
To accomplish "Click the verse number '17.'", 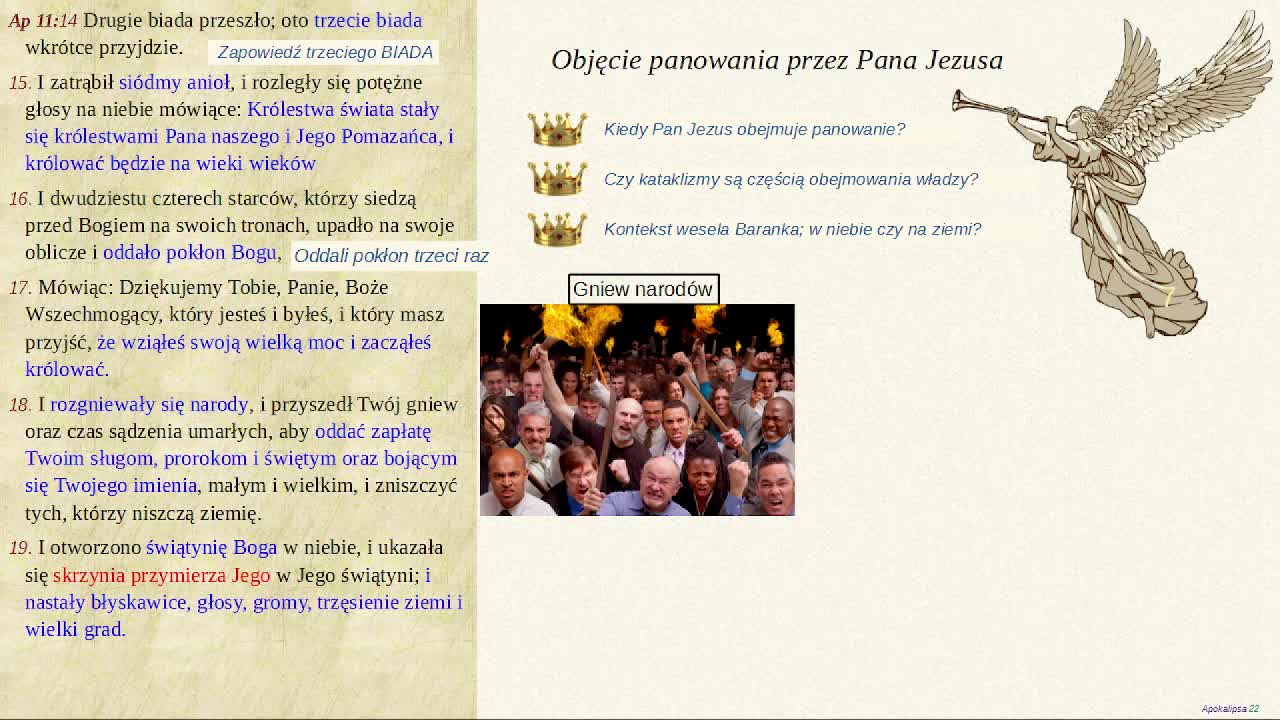I will [20, 287].
